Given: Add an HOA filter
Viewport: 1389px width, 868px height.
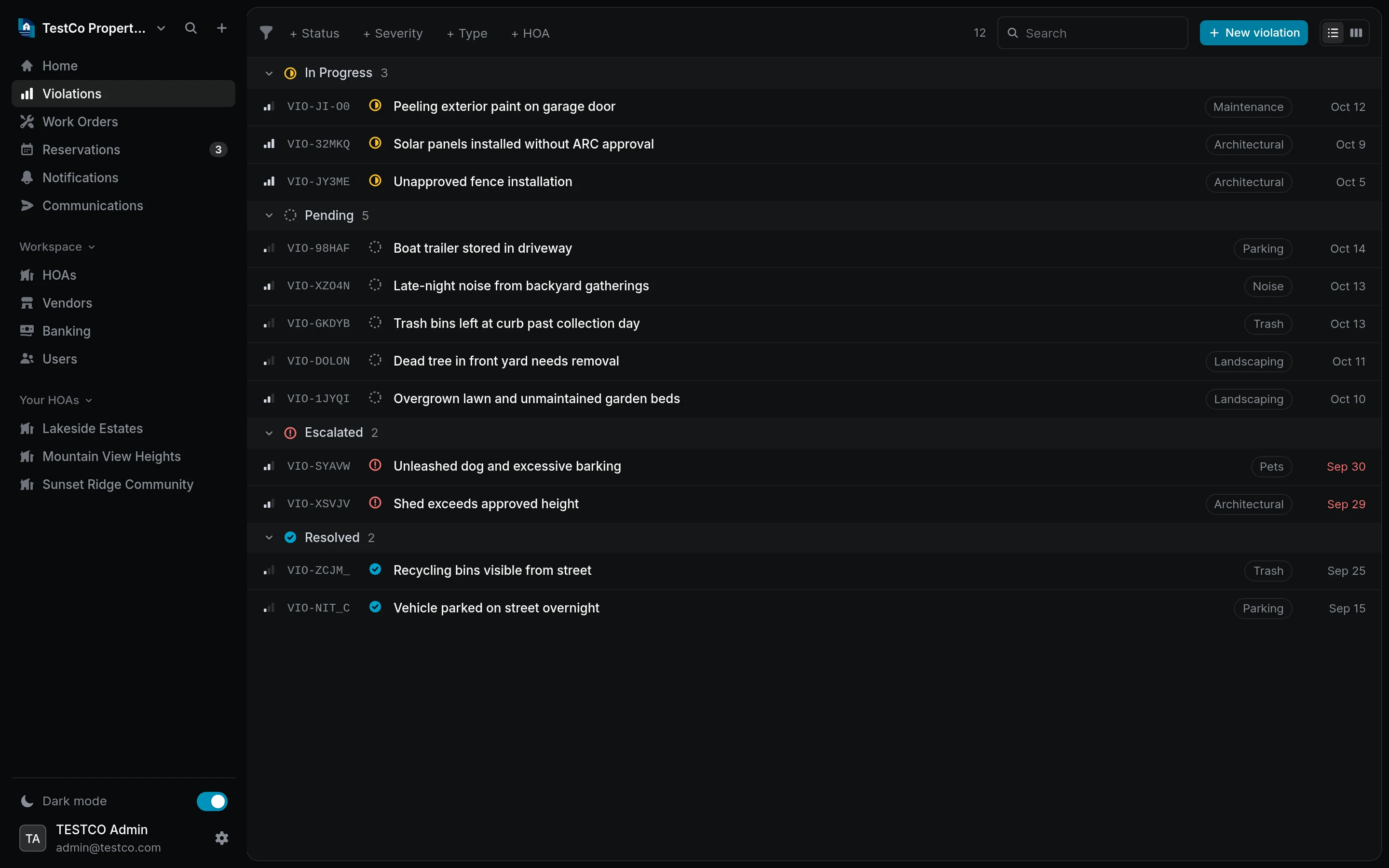Looking at the screenshot, I should 531,33.
